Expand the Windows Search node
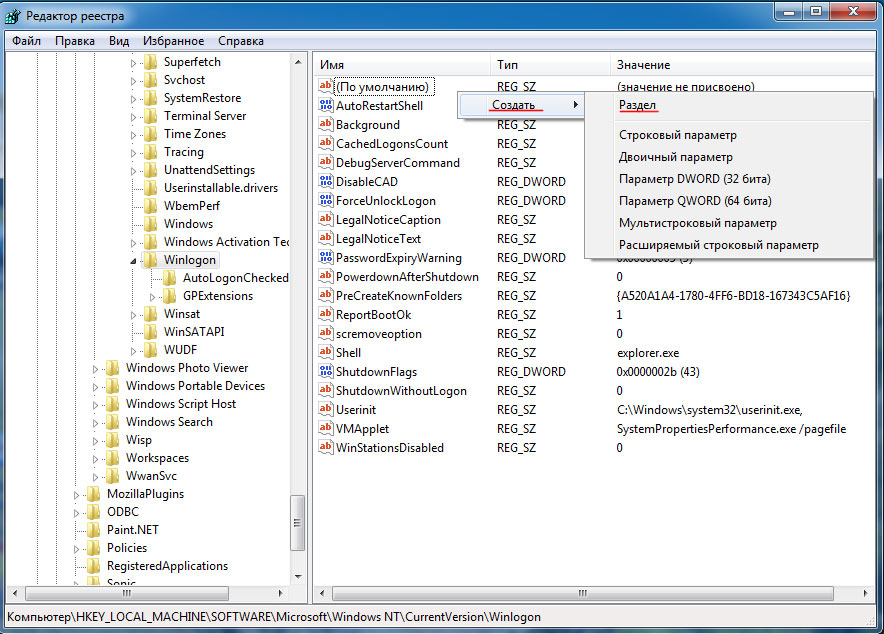Screen dimensions: 884x634 pyautogui.click(x=95, y=423)
